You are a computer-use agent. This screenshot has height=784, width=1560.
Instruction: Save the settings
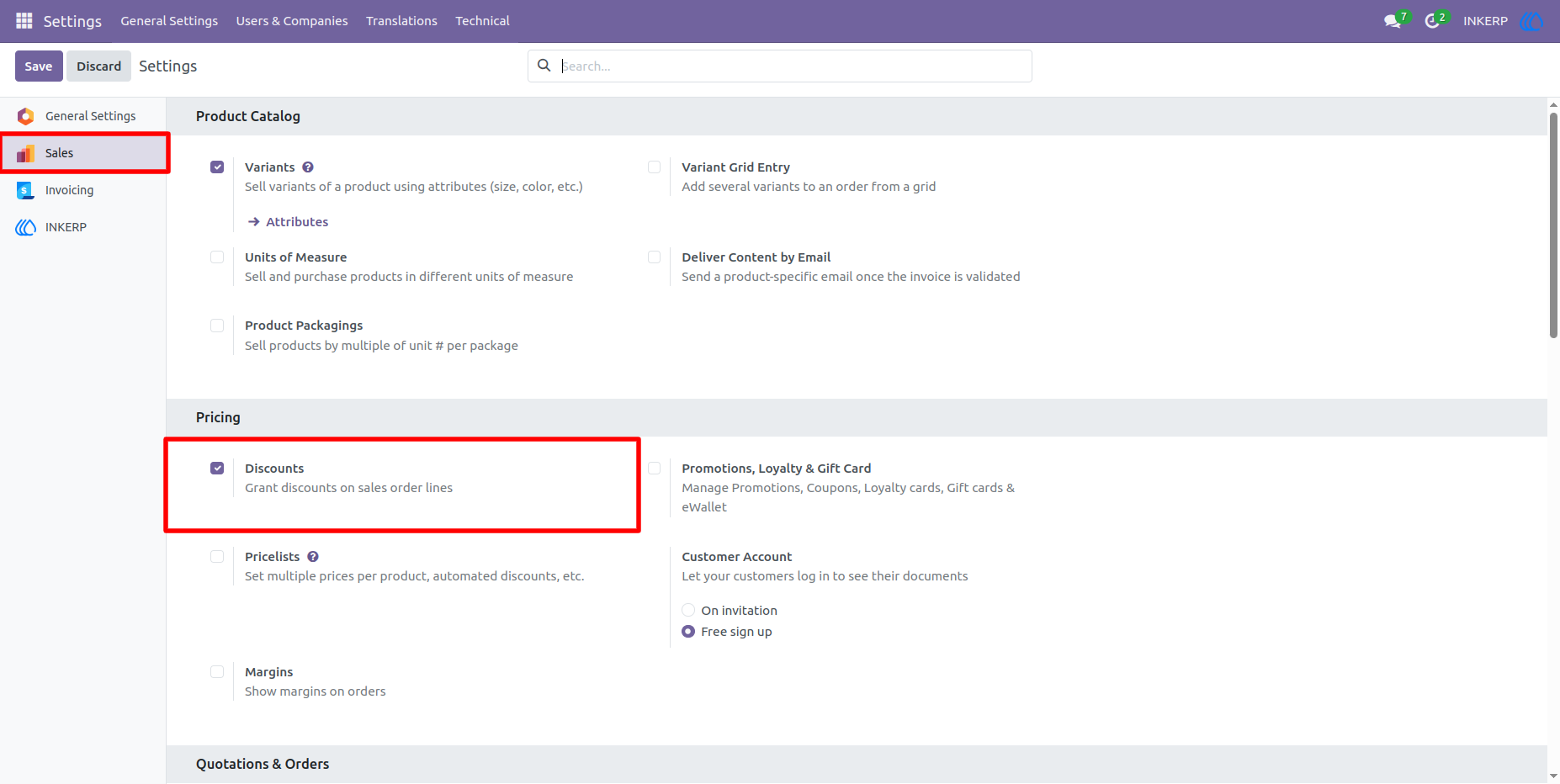point(39,66)
